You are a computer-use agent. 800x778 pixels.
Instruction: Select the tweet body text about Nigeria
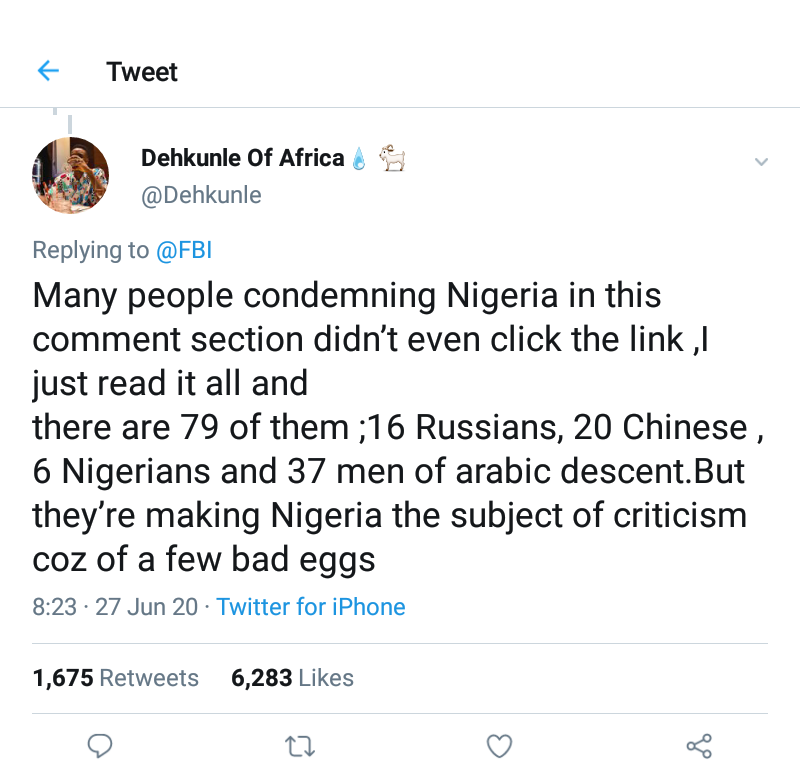(390, 427)
